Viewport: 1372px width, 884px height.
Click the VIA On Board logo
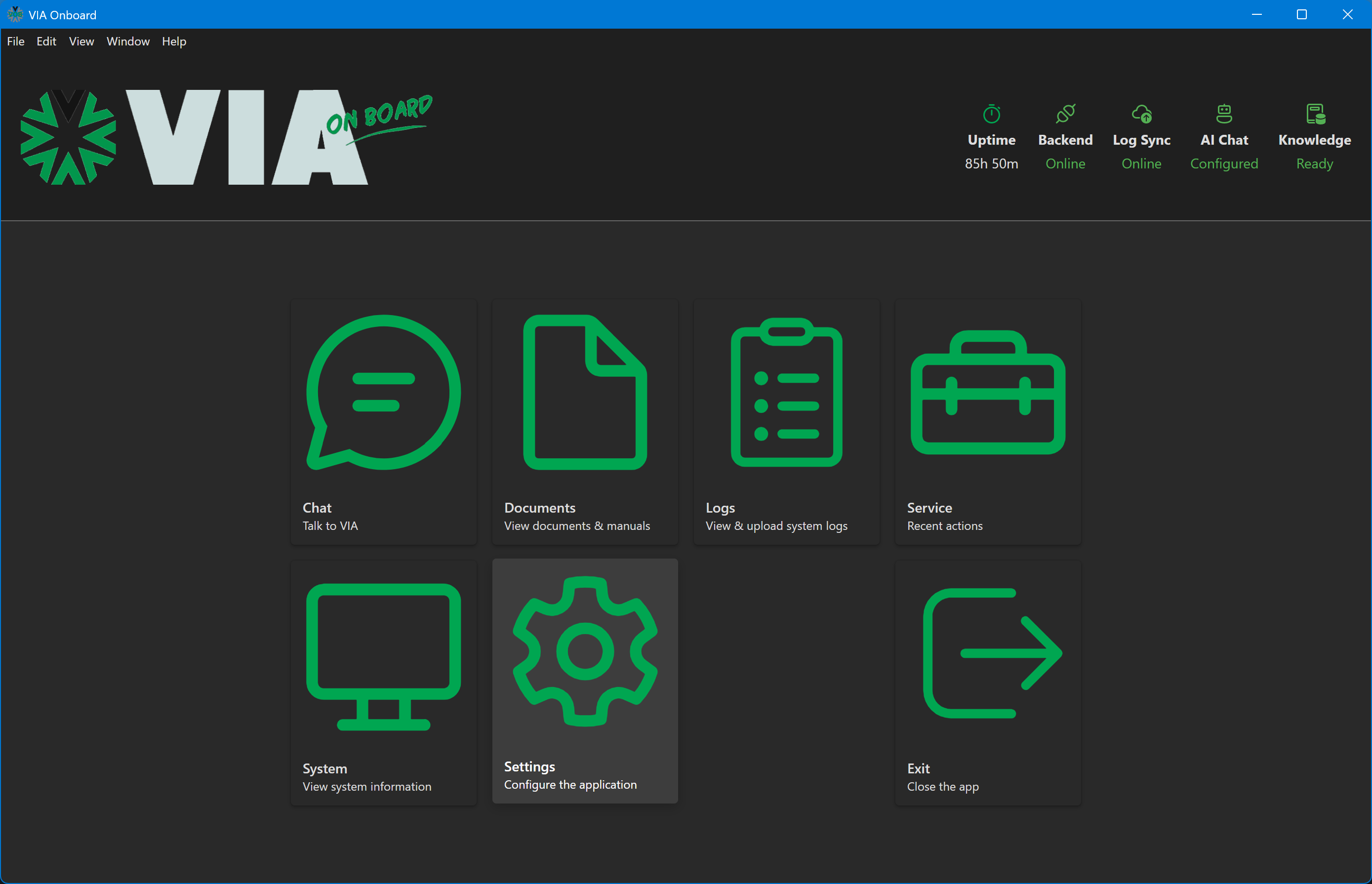click(x=226, y=137)
